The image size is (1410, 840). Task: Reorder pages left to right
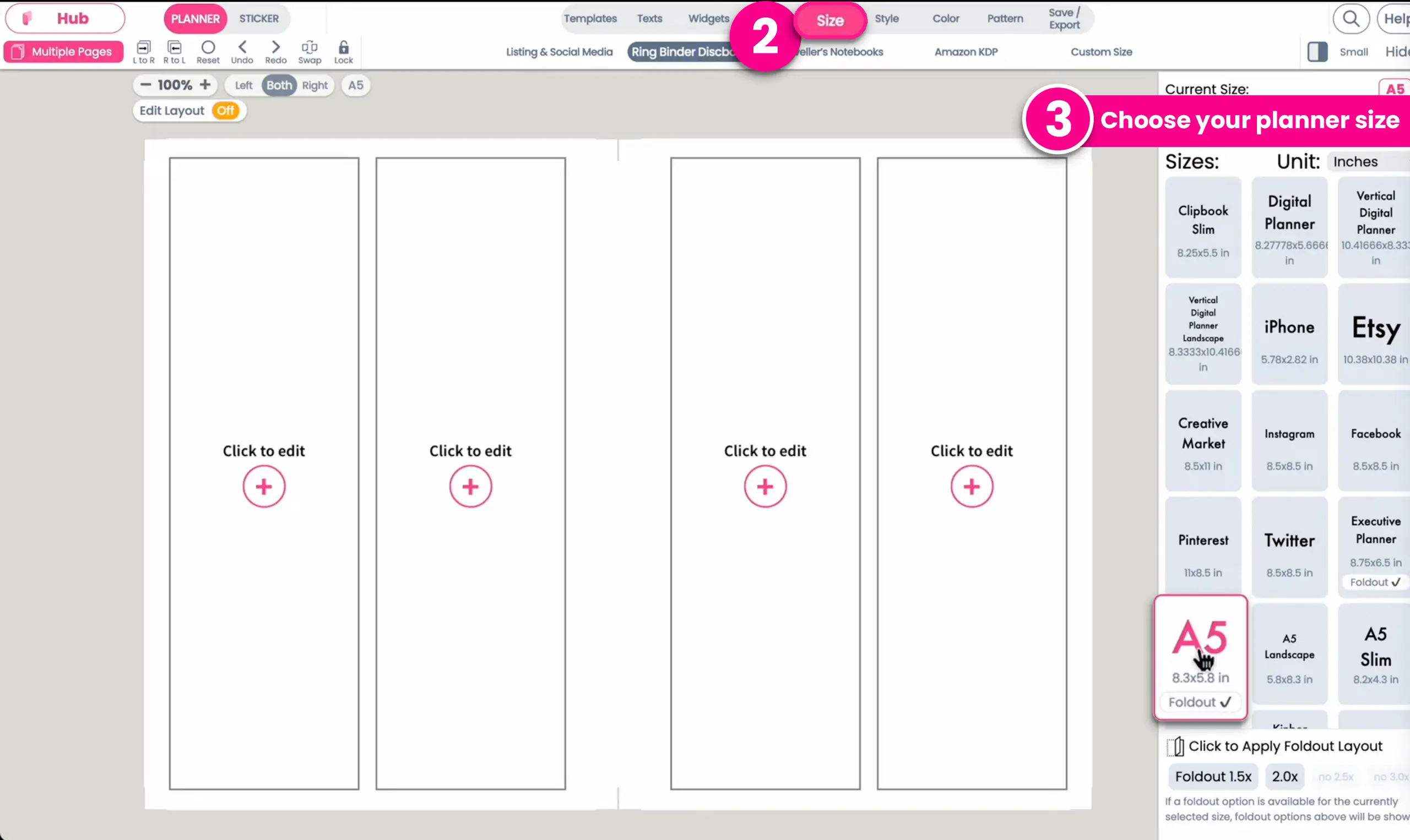point(144,51)
